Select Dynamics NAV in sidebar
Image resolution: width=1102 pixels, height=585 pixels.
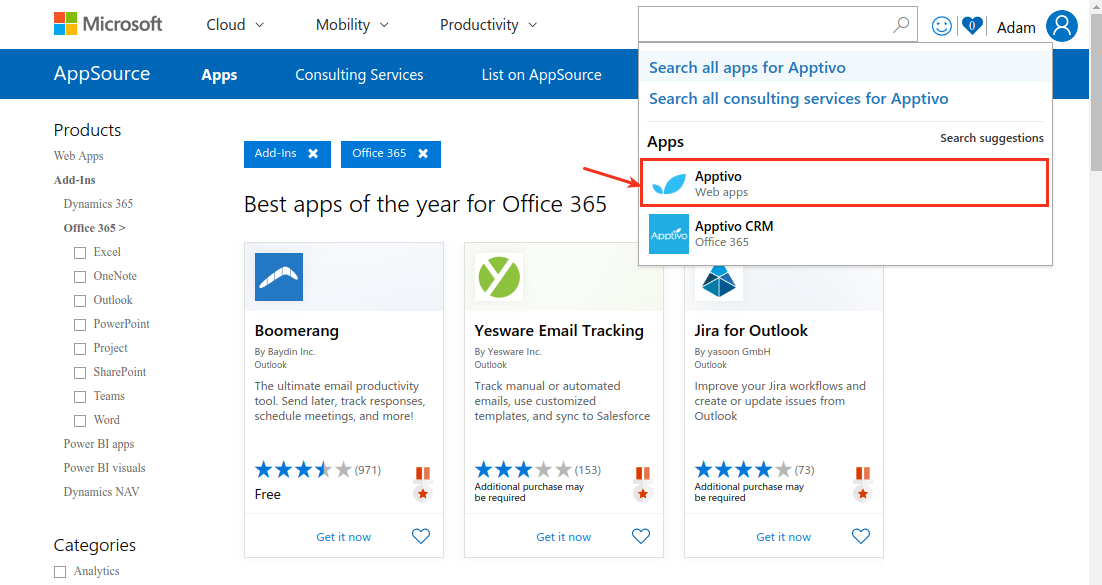[101, 492]
